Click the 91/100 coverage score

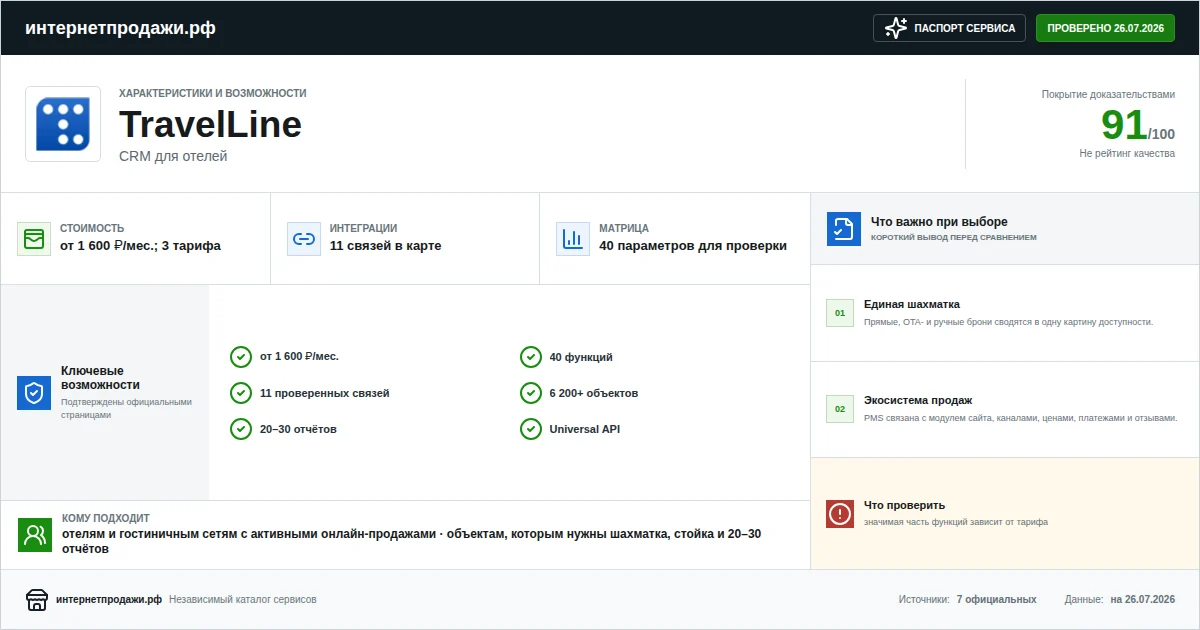(x=1138, y=126)
